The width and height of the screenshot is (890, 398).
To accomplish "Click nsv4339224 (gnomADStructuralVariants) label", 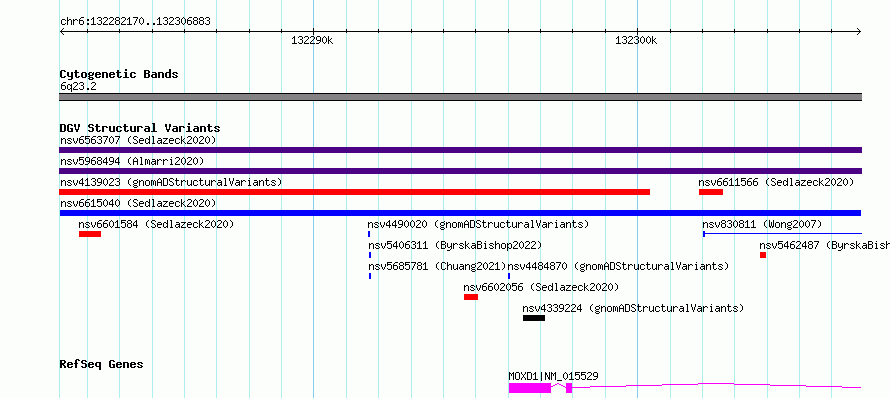I will [633, 308].
